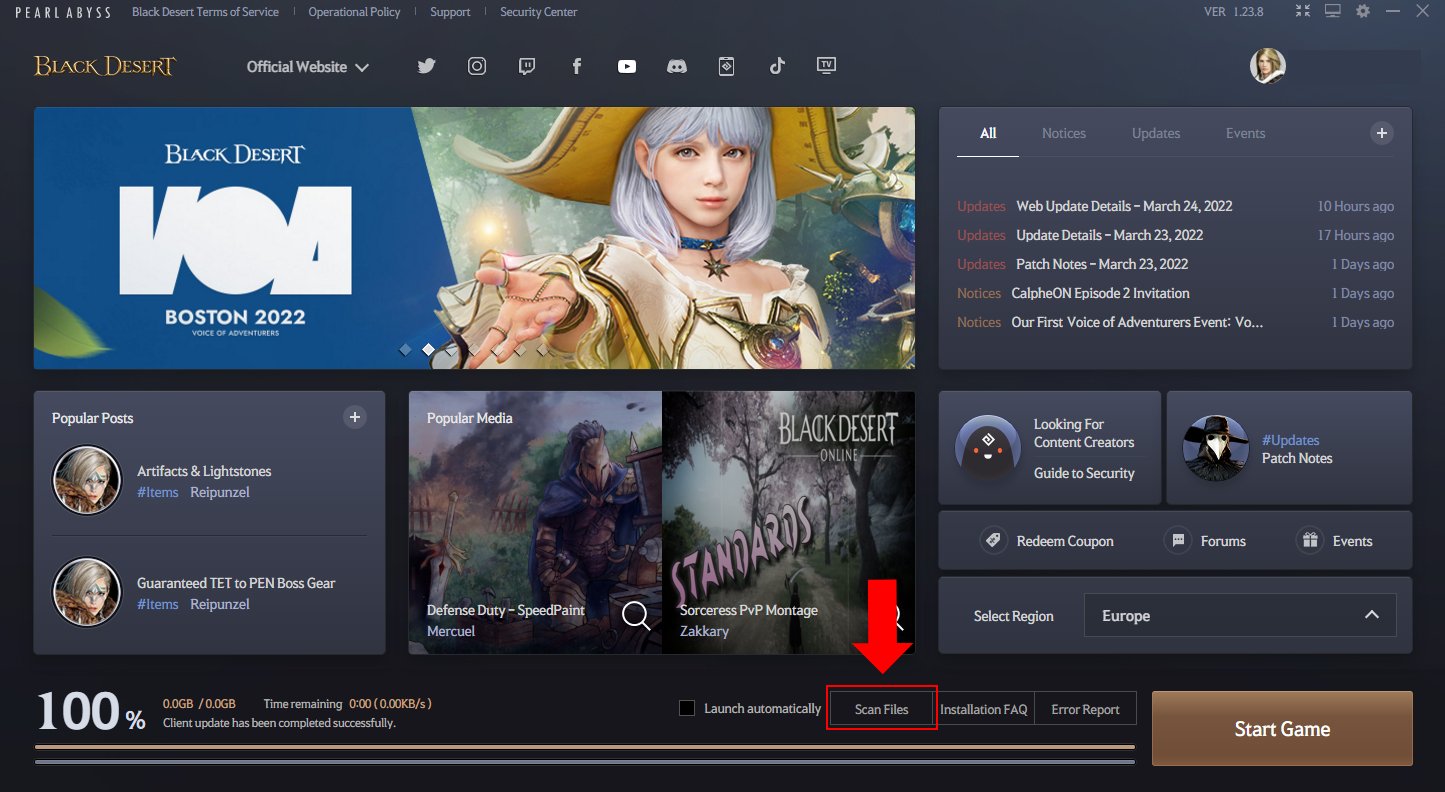Select the second banner carousel dot
The width and height of the screenshot is (1445, 792).
[428, 350]
